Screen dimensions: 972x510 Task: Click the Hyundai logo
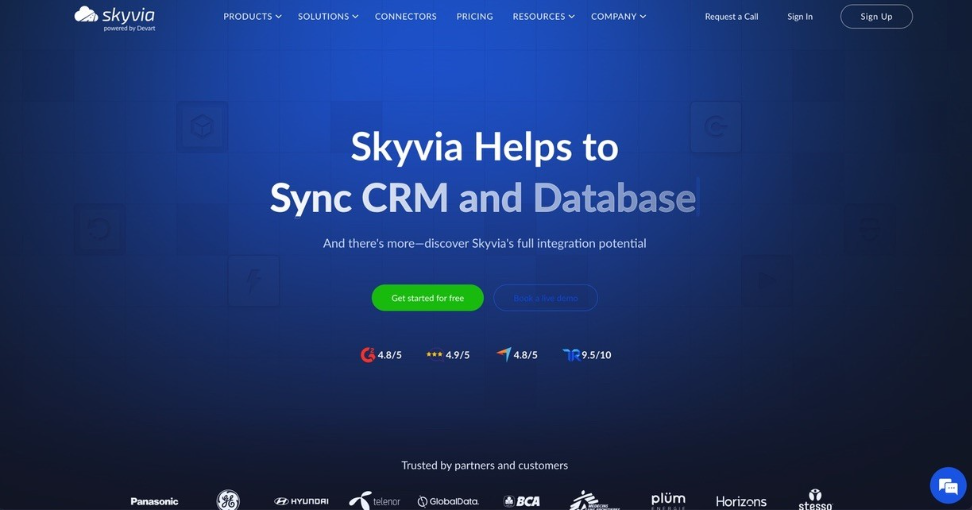301,501
